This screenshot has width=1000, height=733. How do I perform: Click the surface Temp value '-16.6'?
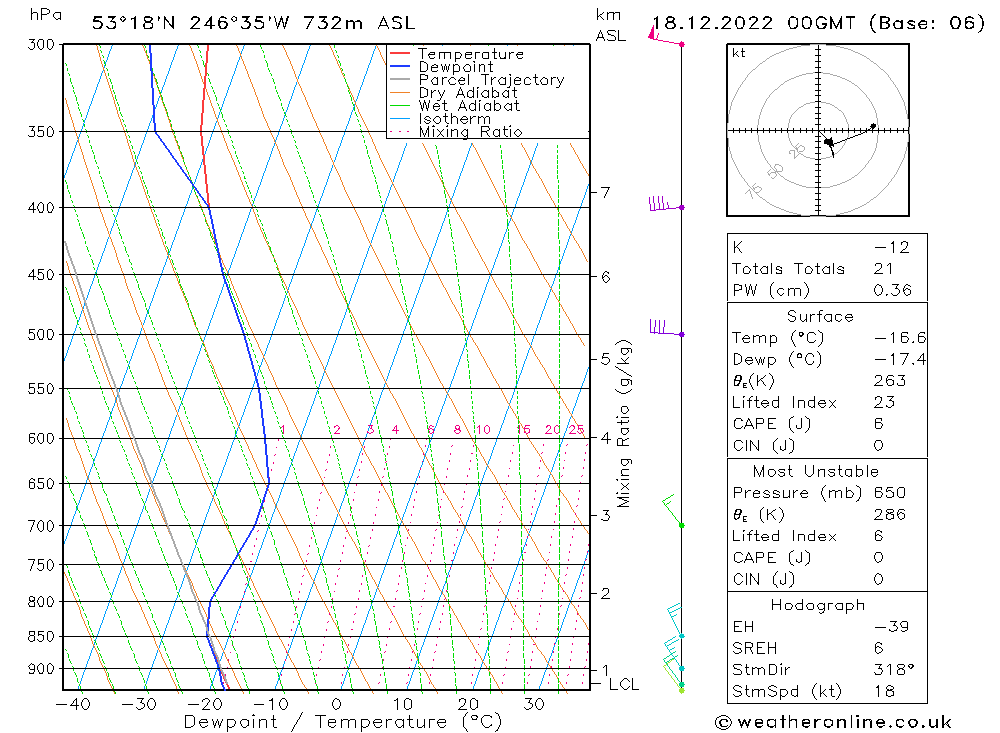[x=900, y=338]
